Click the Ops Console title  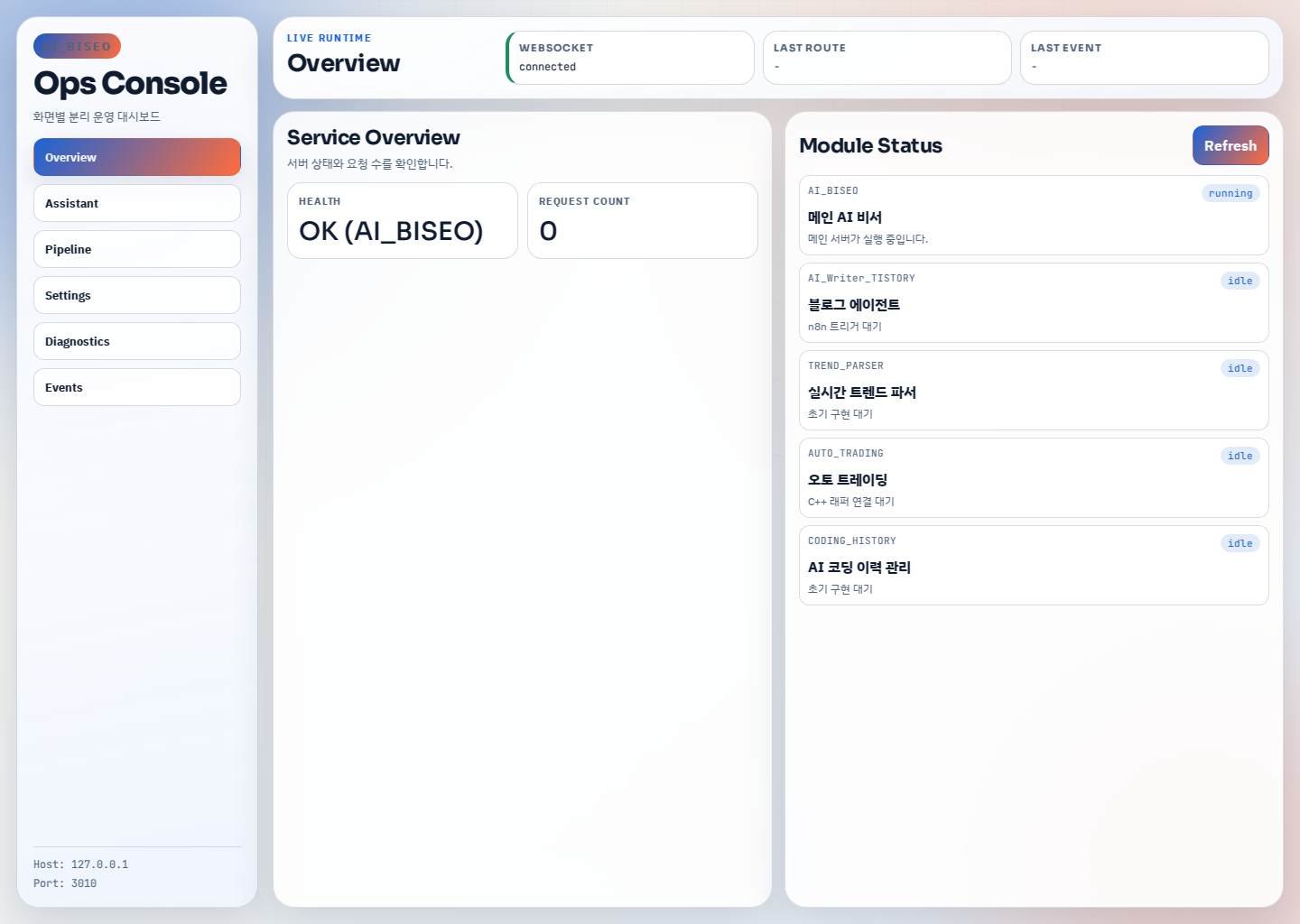point(130,83)
